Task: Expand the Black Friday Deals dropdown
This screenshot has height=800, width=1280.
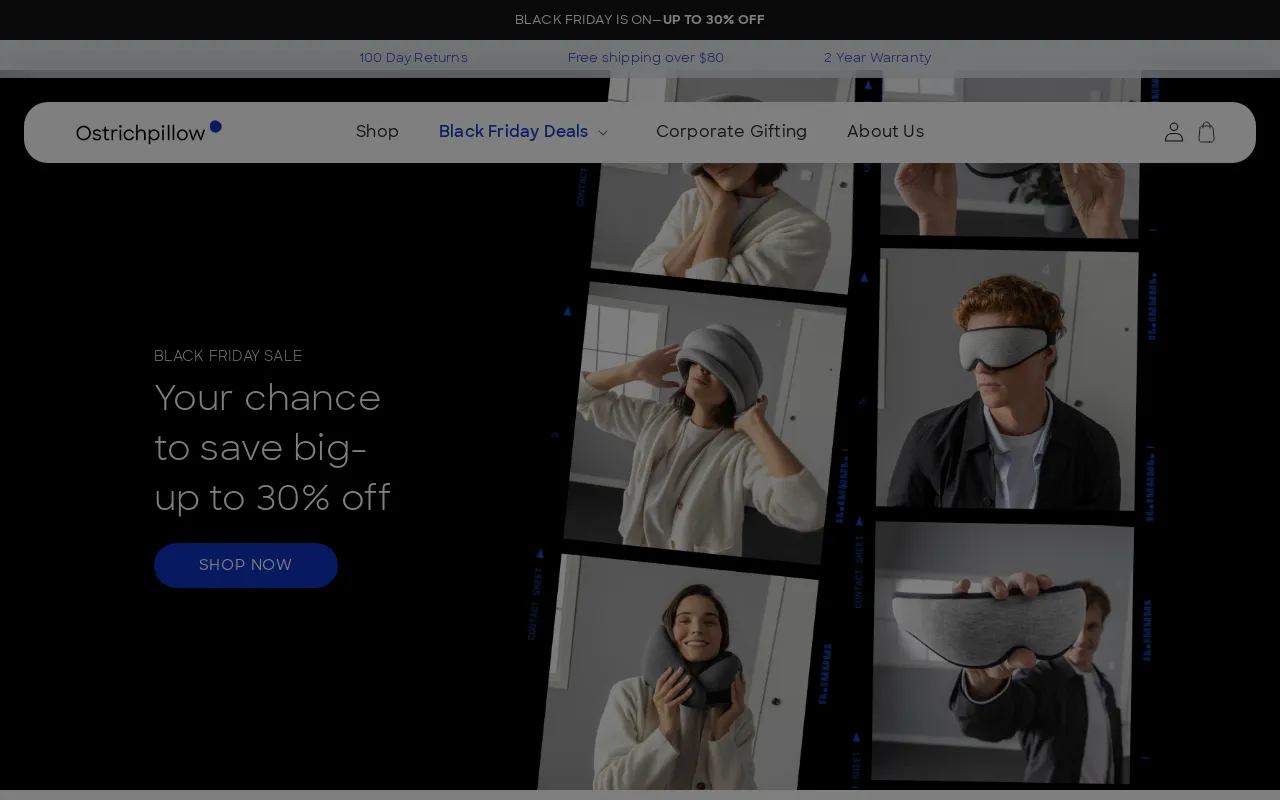Action: coord(513,132)
